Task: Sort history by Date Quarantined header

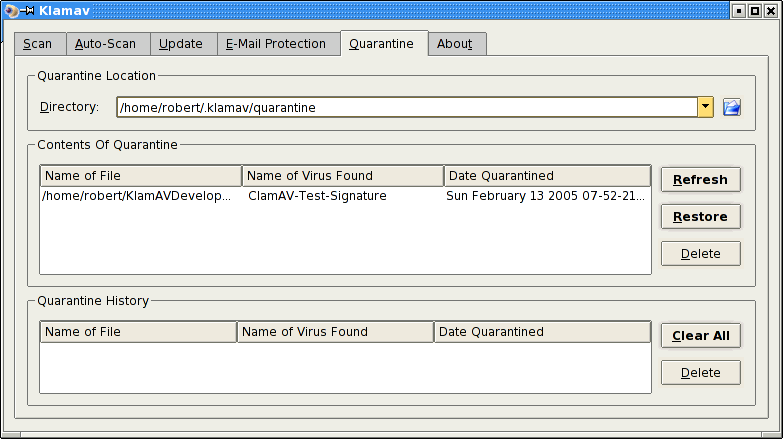Action: click(542, 332)
